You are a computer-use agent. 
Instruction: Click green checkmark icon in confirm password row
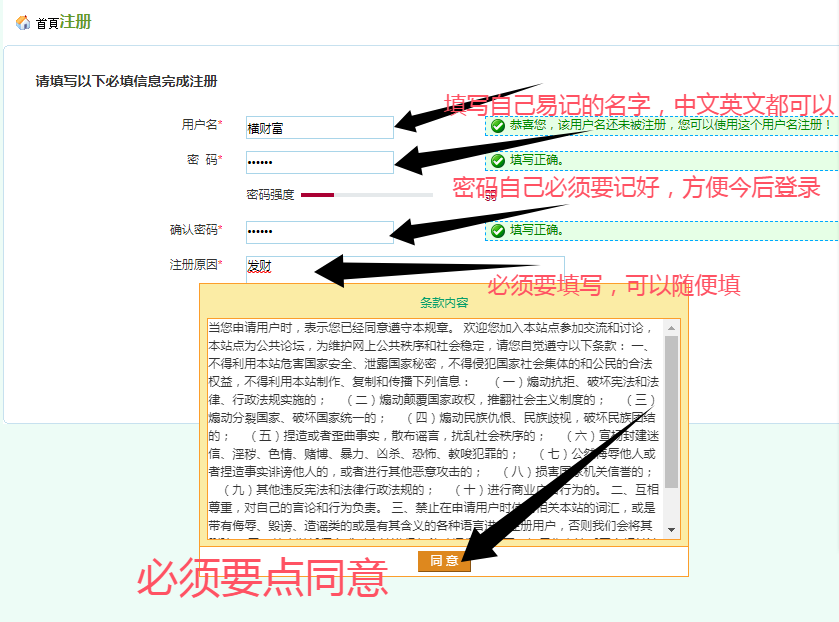point(497,230)
